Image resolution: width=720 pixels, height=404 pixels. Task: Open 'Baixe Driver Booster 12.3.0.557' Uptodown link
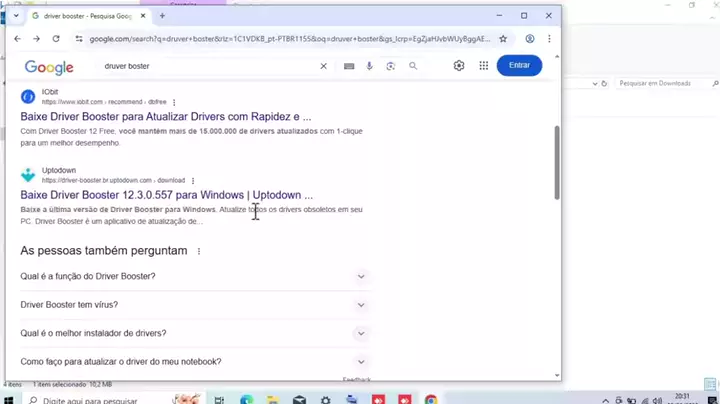pos(166,195)
